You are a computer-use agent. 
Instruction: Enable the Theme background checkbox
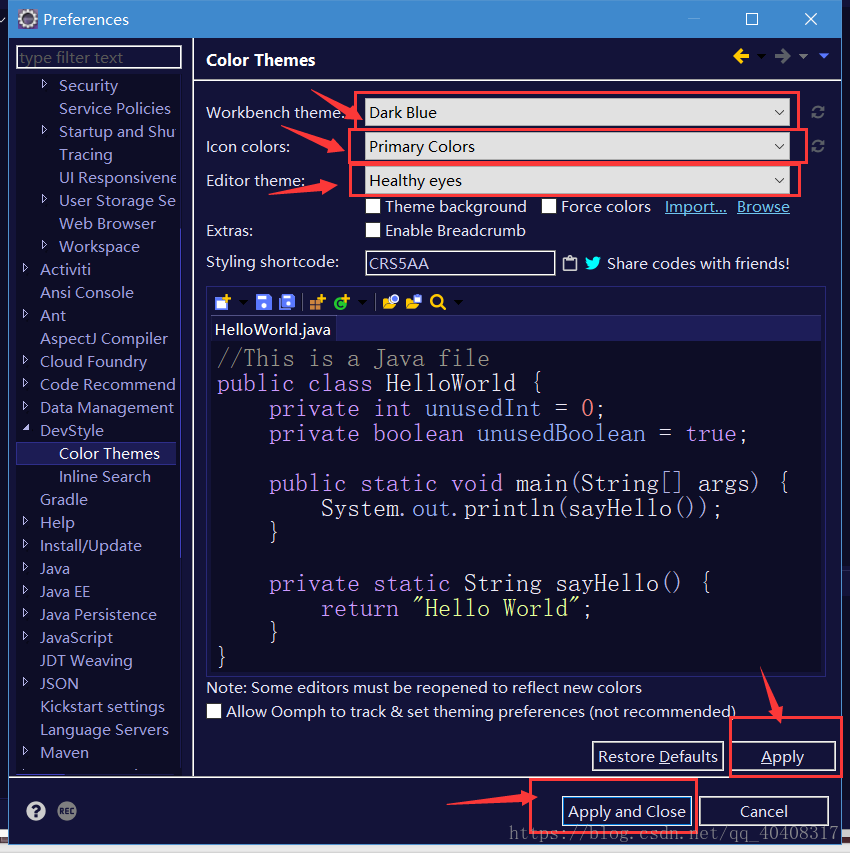[373, 207]
